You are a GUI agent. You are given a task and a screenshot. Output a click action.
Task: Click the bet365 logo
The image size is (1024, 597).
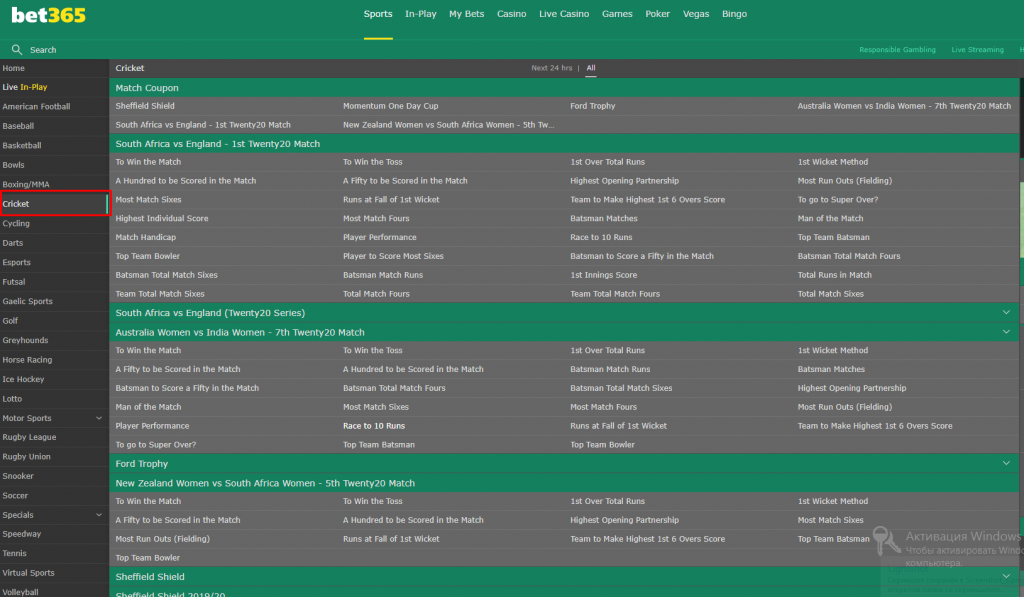tap(48, 15)
